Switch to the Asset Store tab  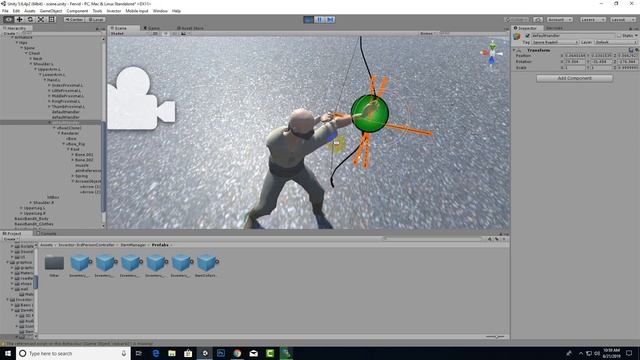click(190, 28)
